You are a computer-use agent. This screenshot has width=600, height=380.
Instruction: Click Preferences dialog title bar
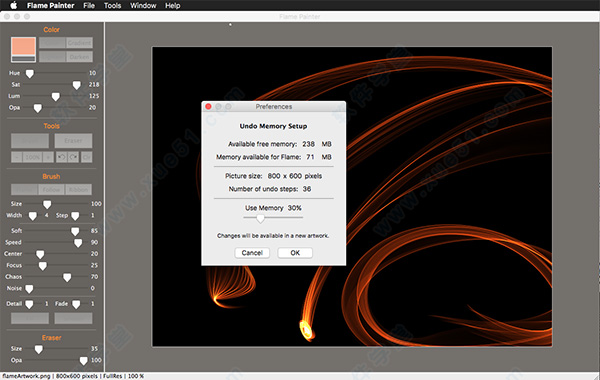tap(274, 106)
